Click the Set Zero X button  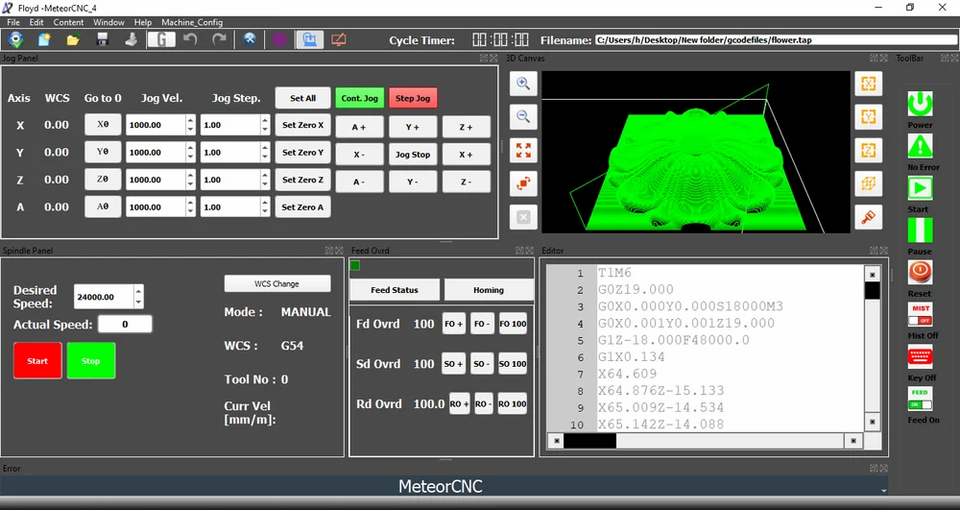(302, 125)
